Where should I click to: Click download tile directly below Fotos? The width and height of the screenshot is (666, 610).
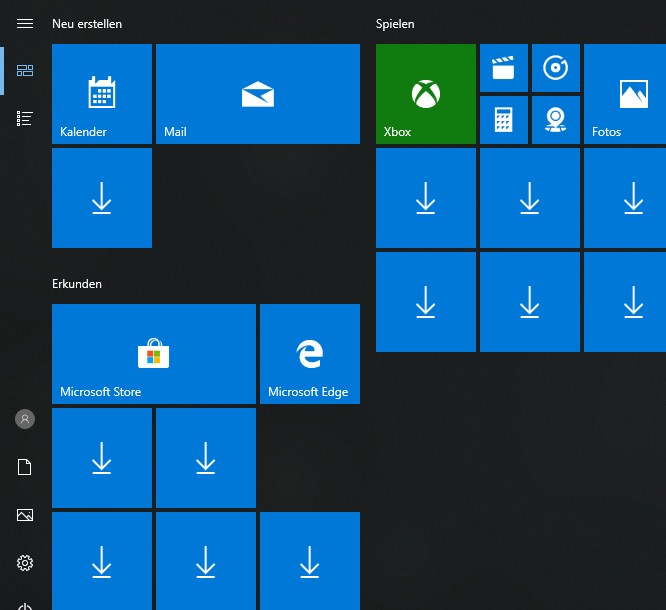625,198
